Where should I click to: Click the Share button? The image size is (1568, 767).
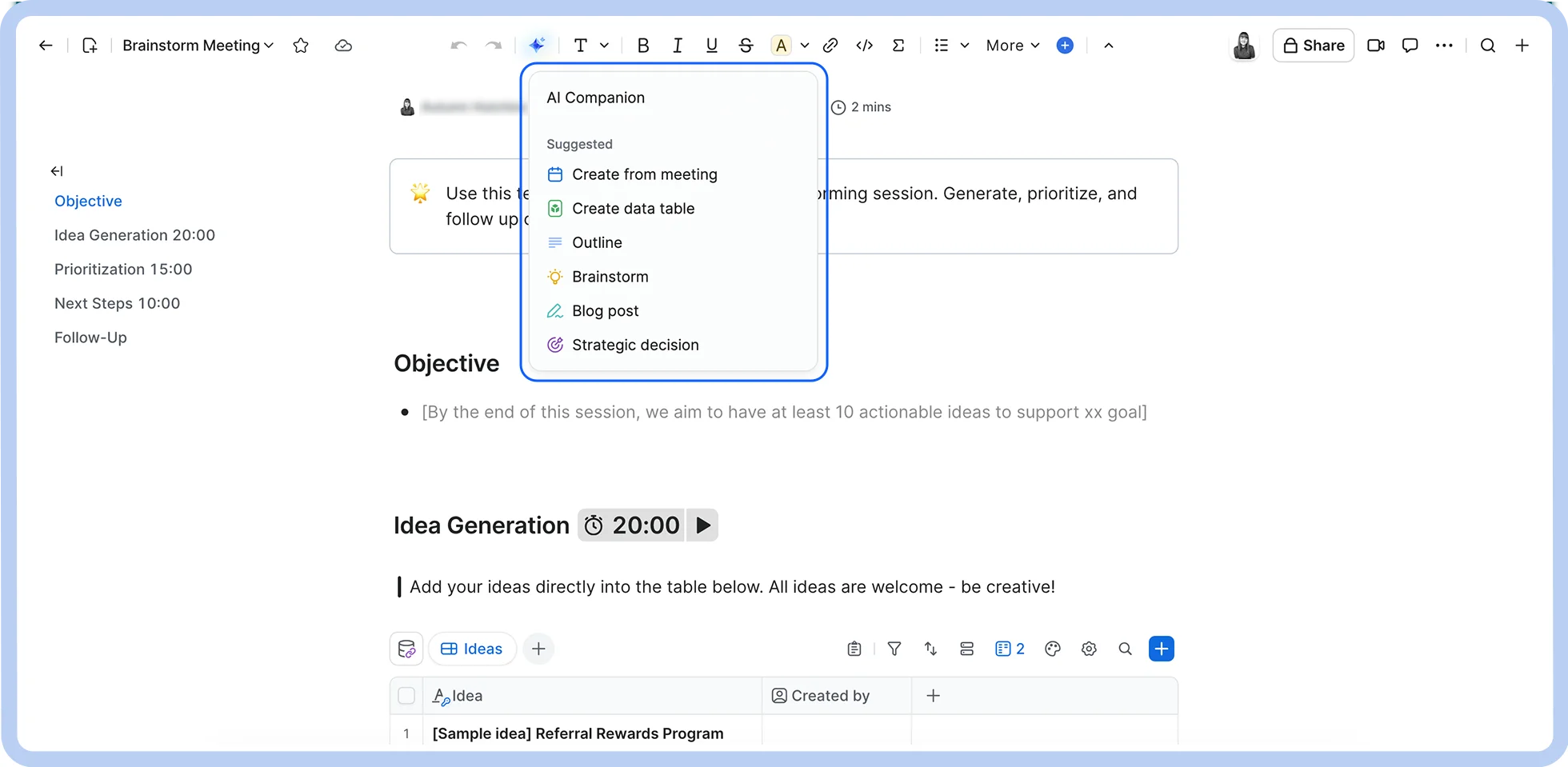click(1313, 46)
